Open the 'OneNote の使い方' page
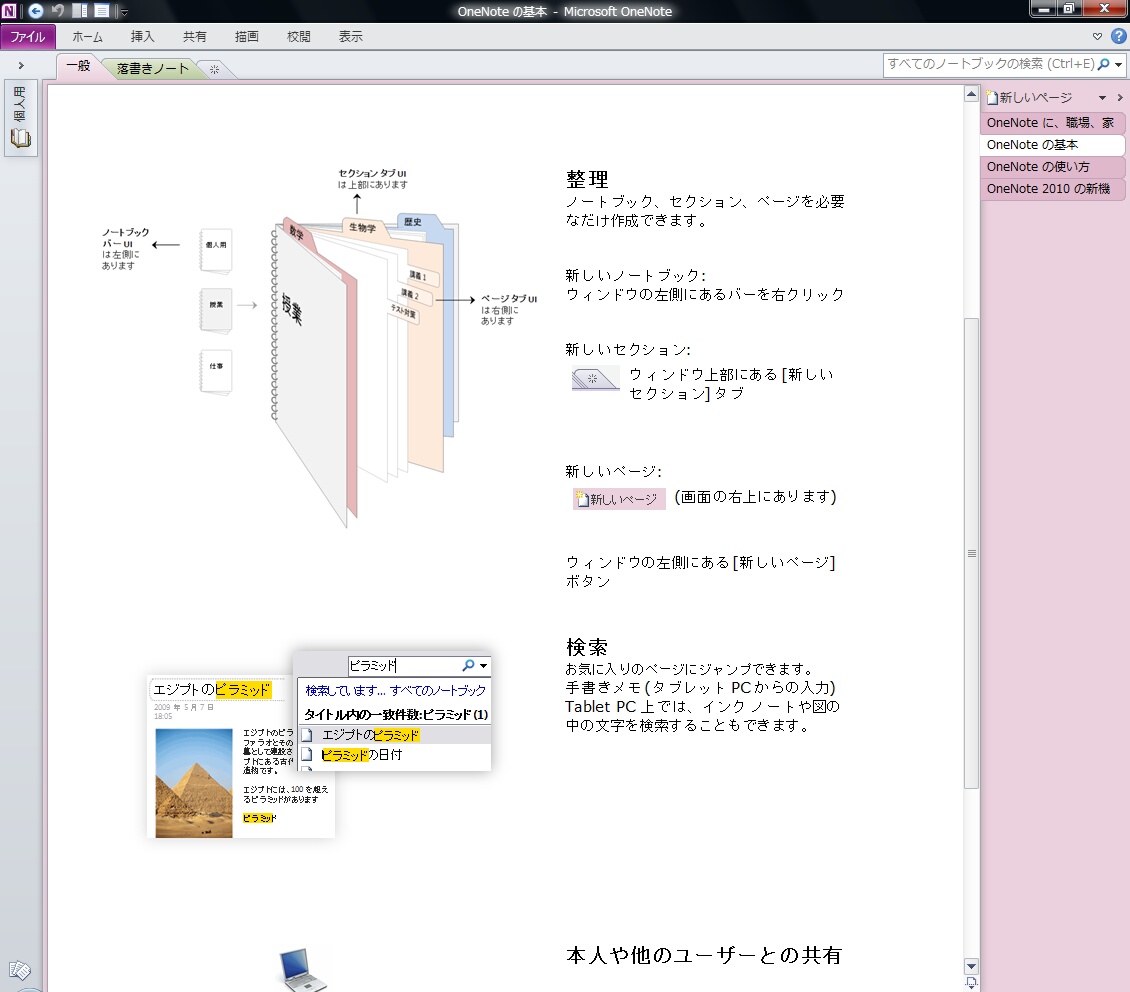This screenshot has width=1130, height=992. point(1051,166)
